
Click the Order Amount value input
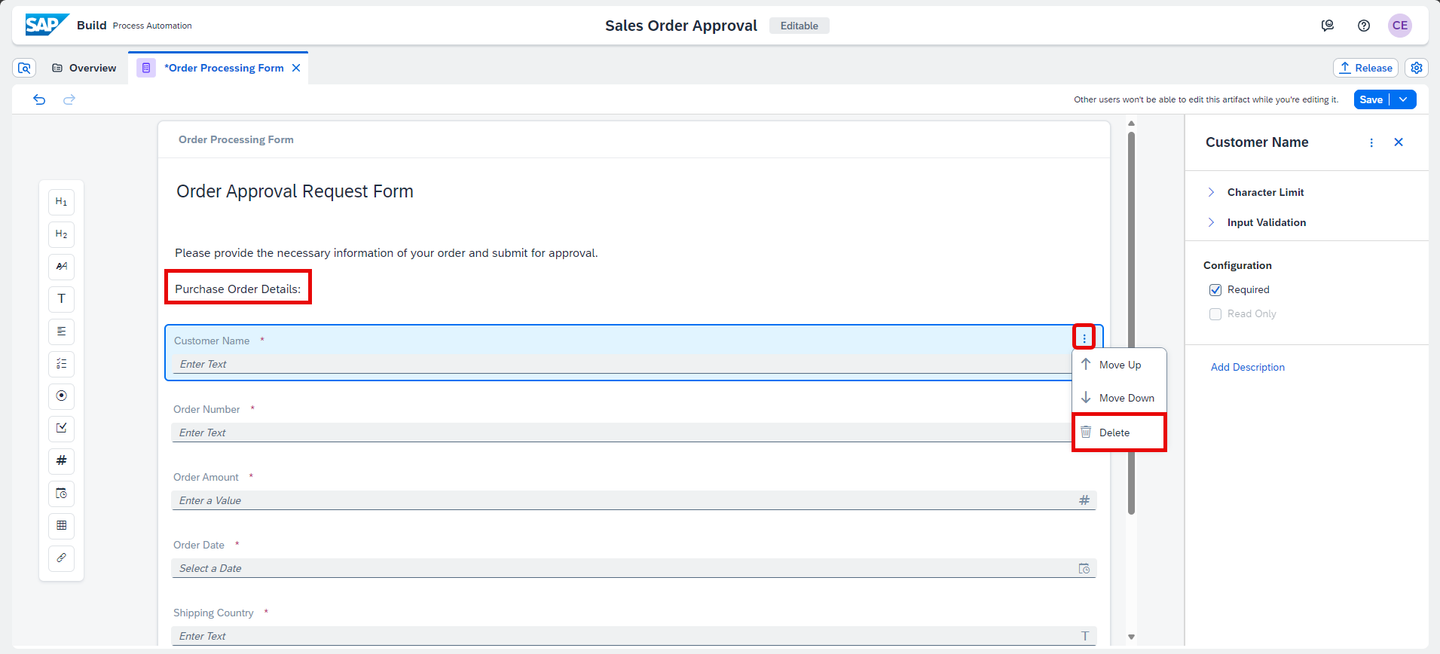[634, 500]
